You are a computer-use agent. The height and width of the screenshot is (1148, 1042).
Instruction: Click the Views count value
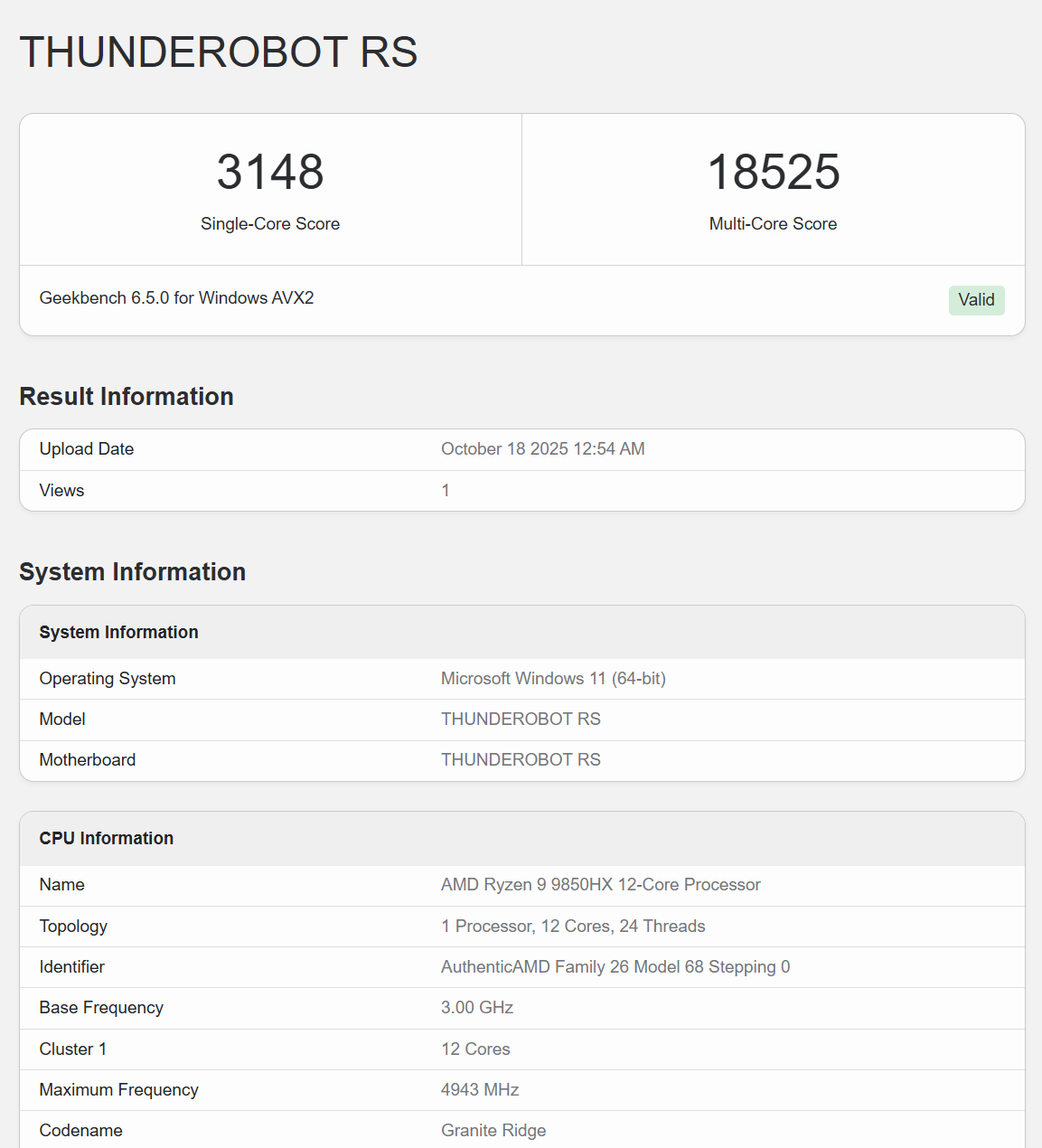[446, 491]
